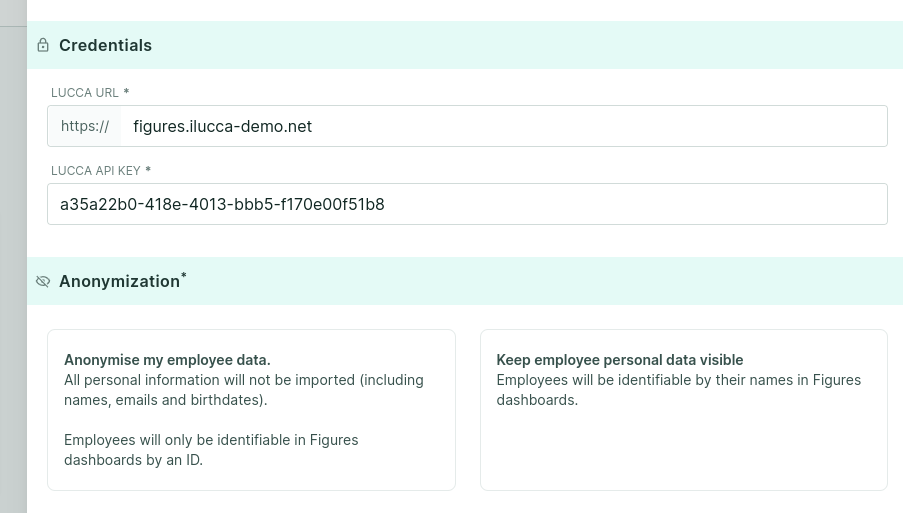Select Keep employee personal data visible option

684,410
